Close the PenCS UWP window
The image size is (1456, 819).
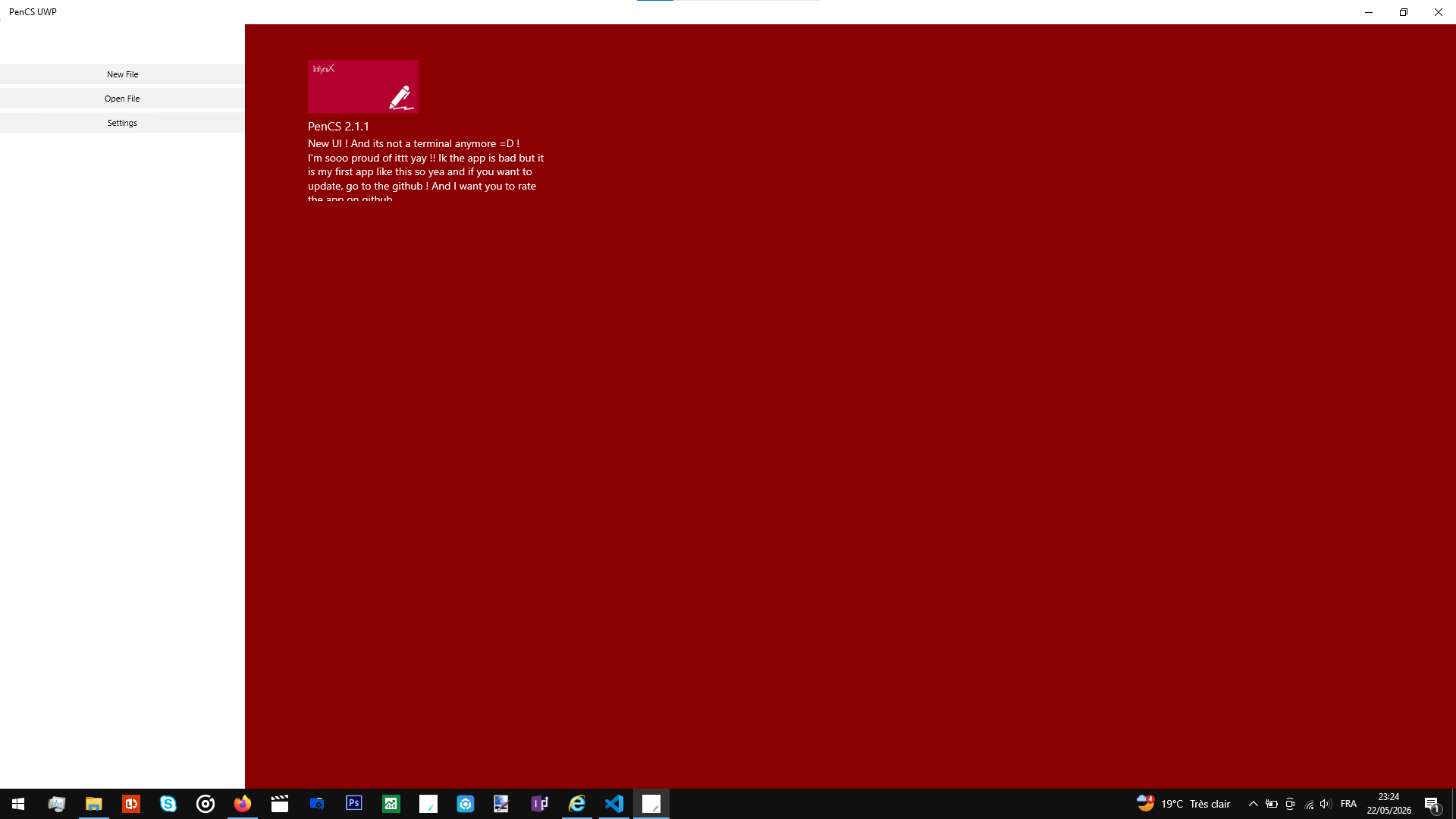pyautogui.click(x=1439, y=12)
